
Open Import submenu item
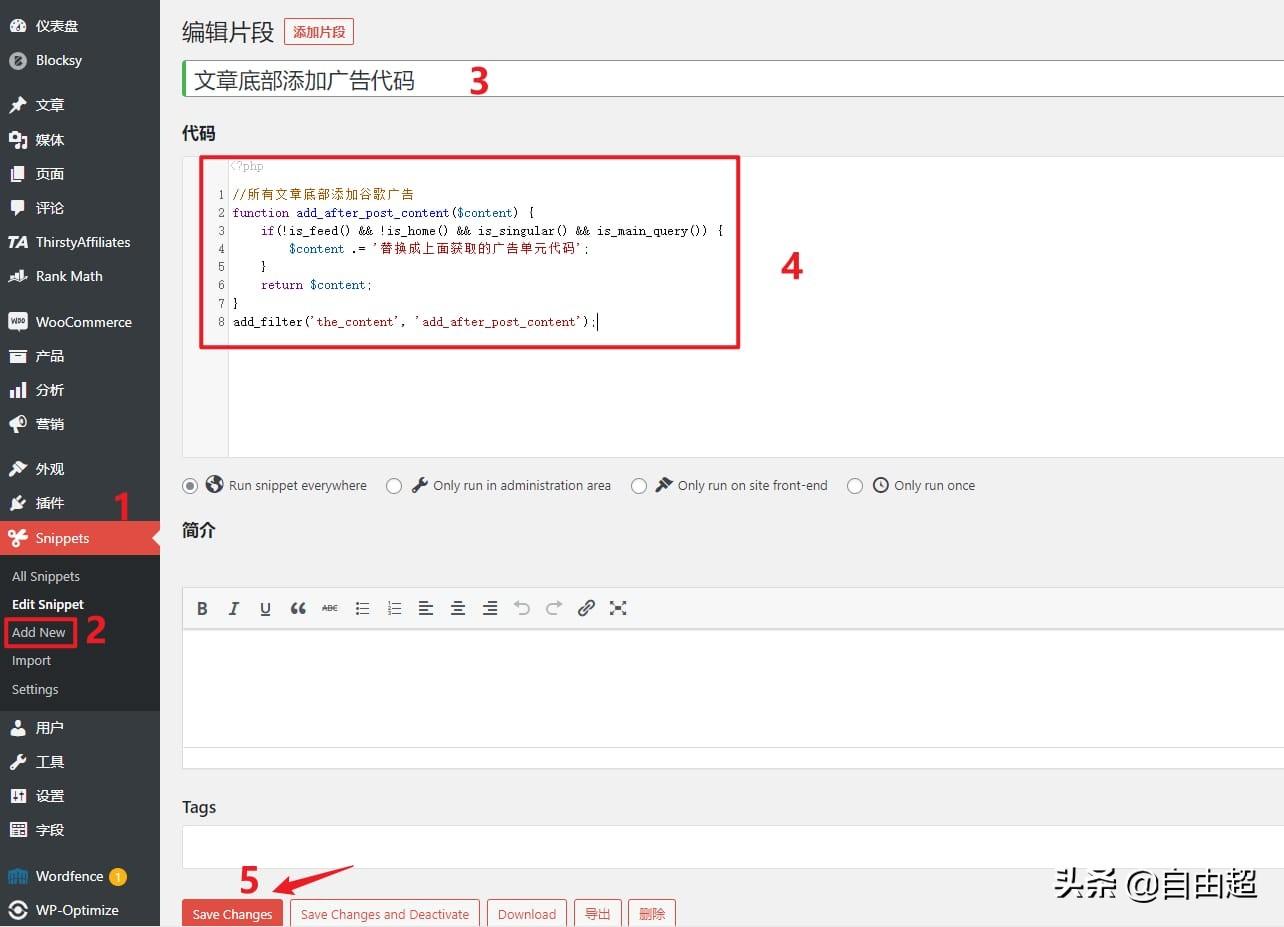(31, 661)
